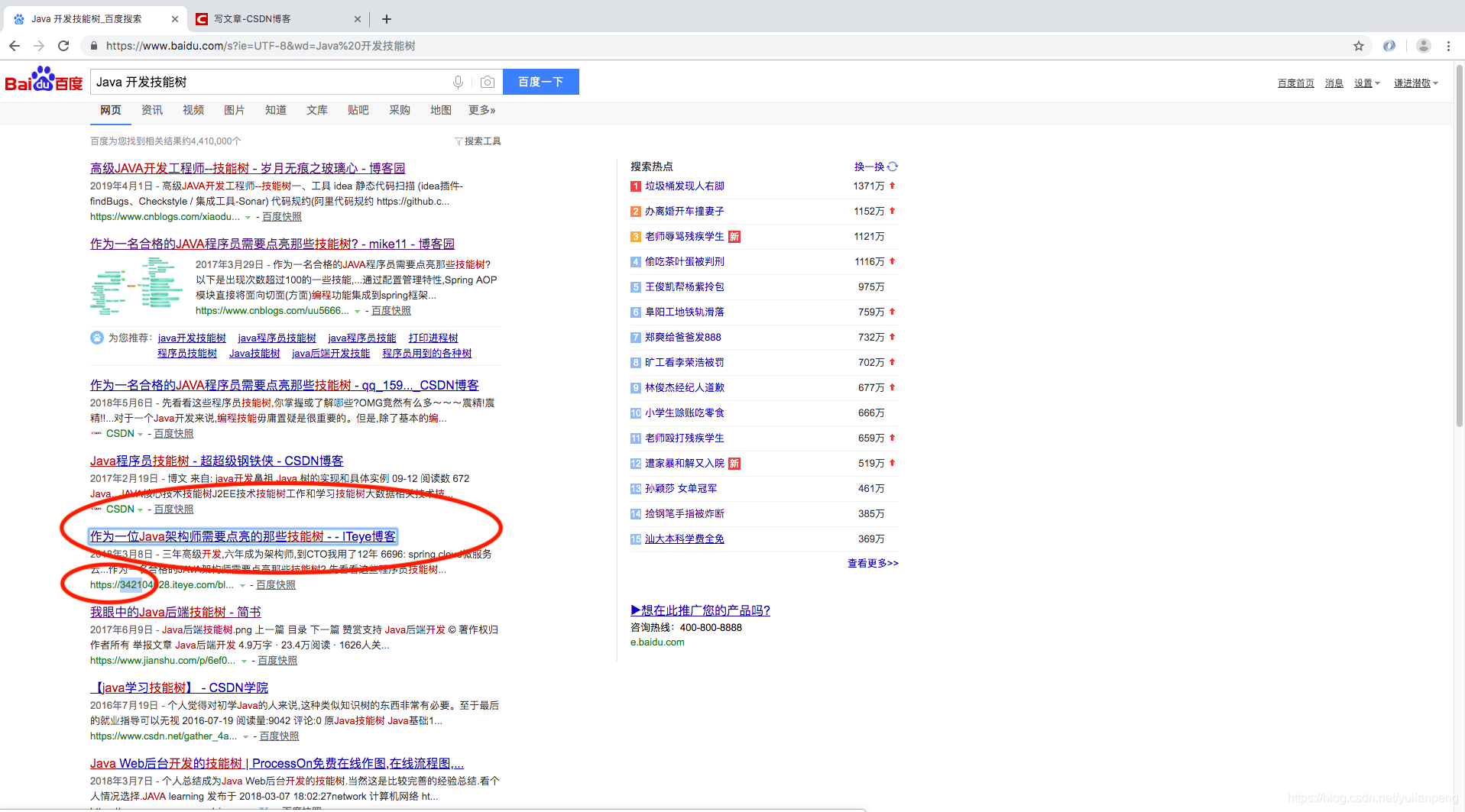Expand arrow beside iteye.com URL
This screenshot has height=812, width=1465.
(242, 586)
